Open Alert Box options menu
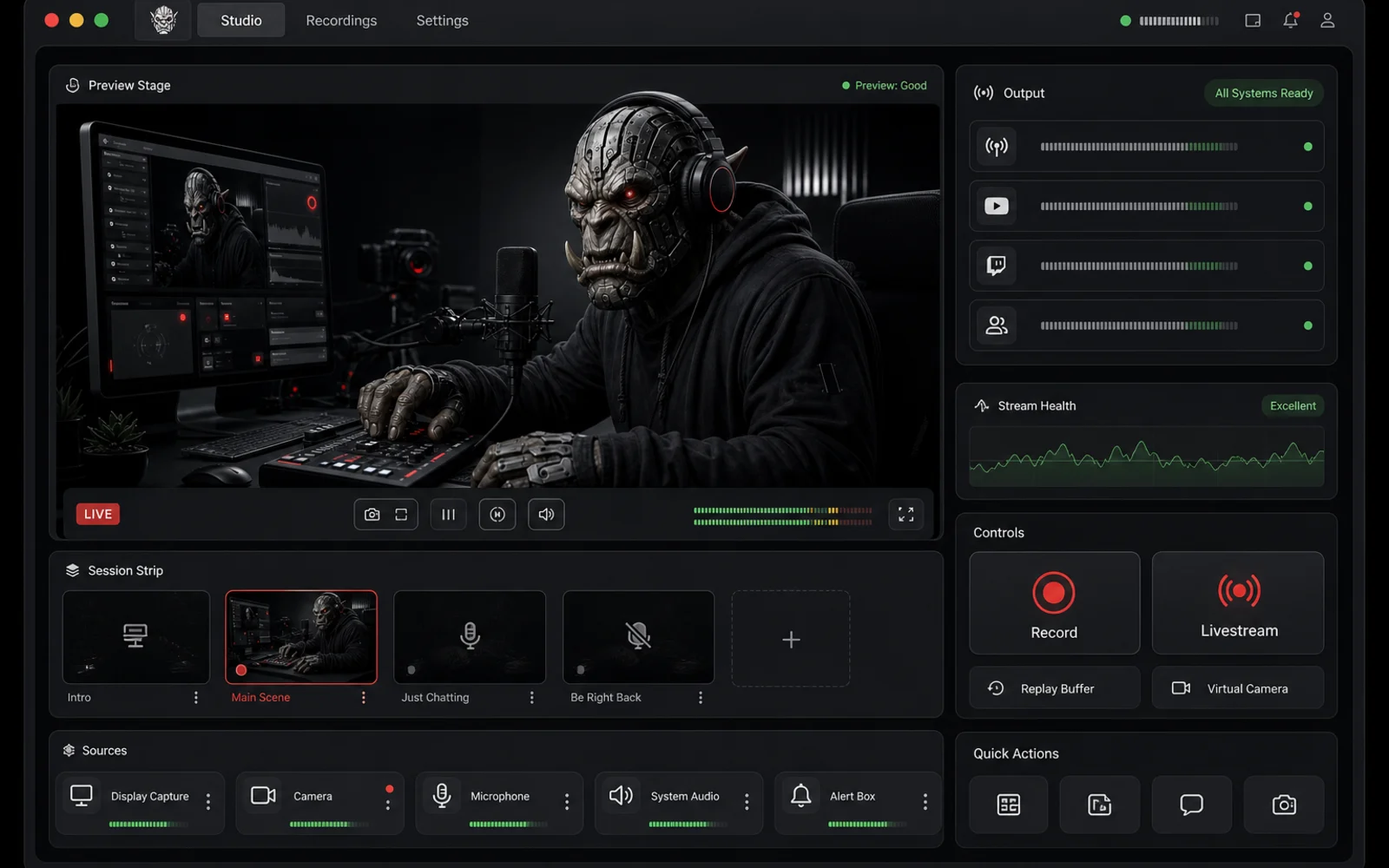Viewport: 1389px width, 868px height. click(925, 802)
